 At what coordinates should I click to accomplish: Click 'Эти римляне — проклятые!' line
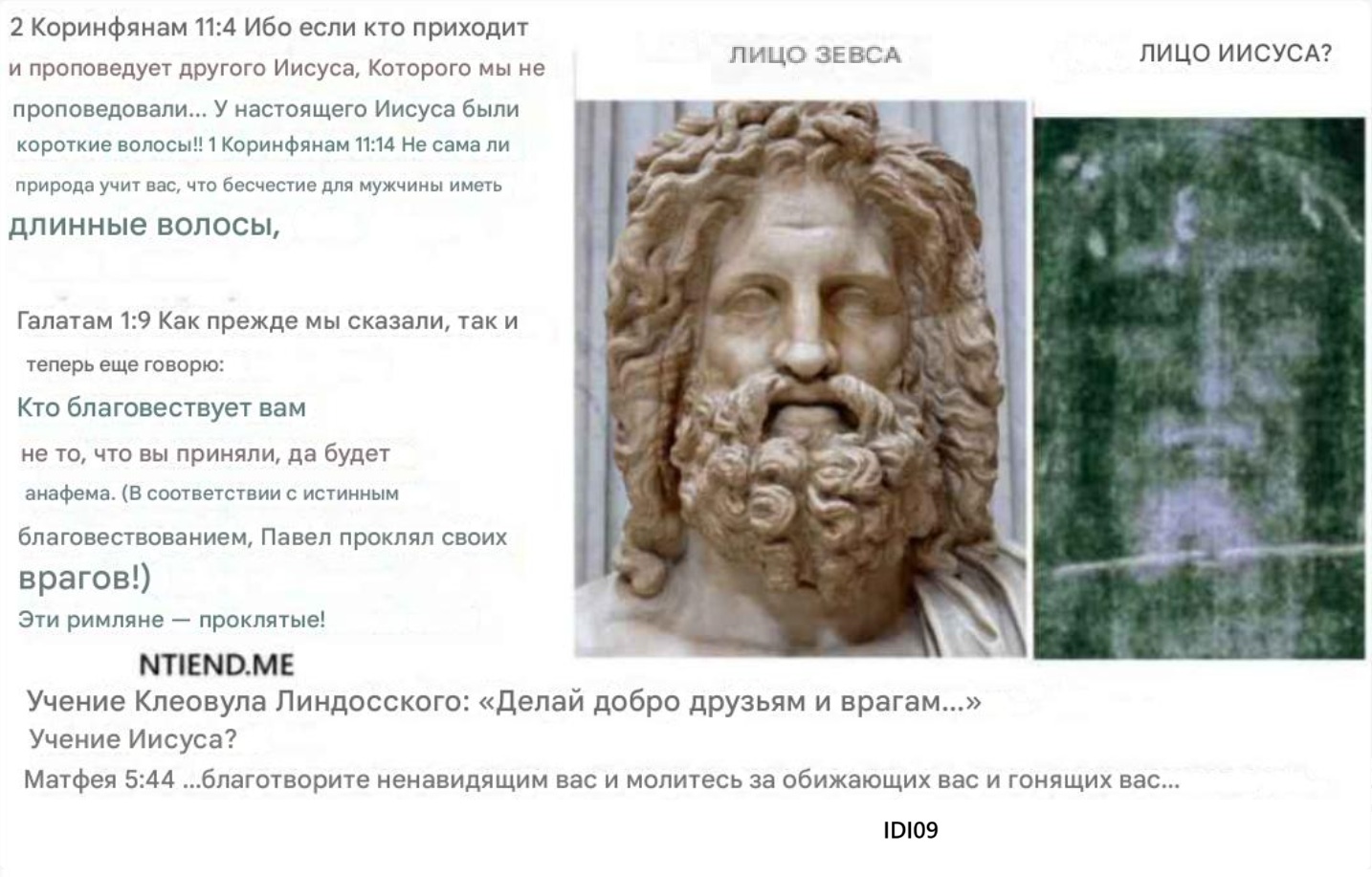[x=172, y=620]
